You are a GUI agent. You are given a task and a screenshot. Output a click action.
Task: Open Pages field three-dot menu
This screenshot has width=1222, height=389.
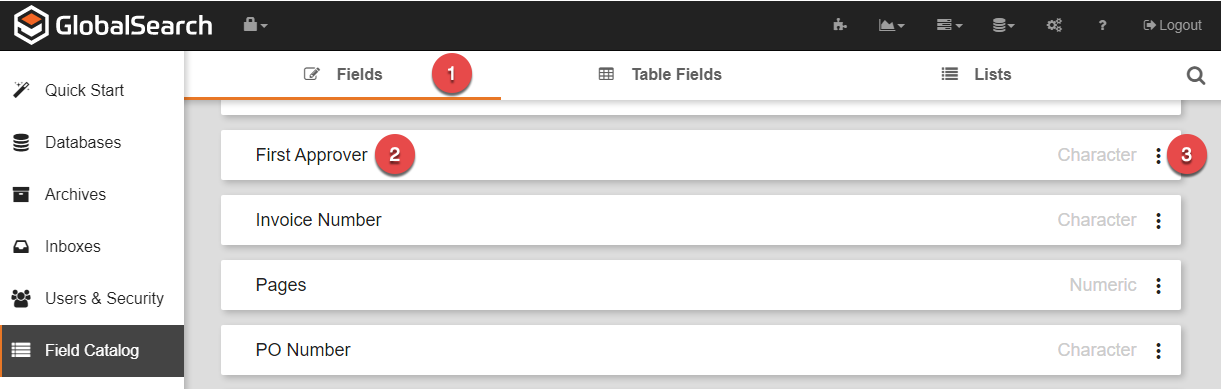tap(1158, 286)
